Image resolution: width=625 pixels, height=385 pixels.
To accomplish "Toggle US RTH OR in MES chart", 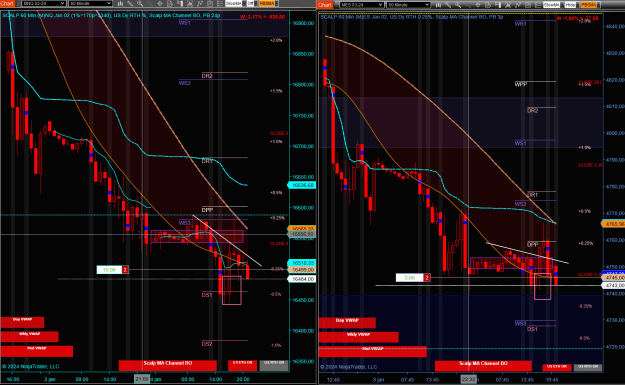I will coord(588,367).
